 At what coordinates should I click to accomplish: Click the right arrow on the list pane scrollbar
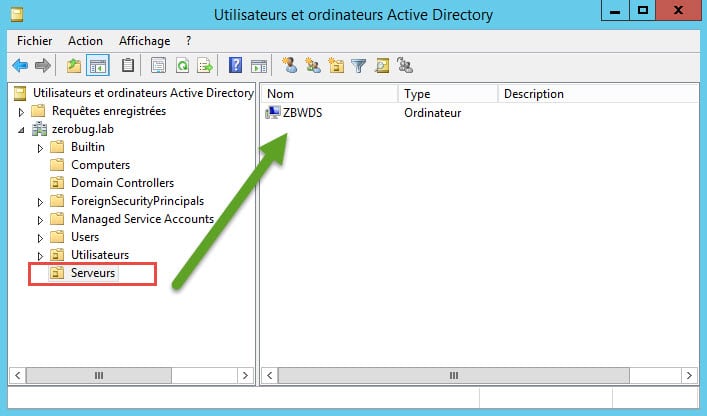689,375
